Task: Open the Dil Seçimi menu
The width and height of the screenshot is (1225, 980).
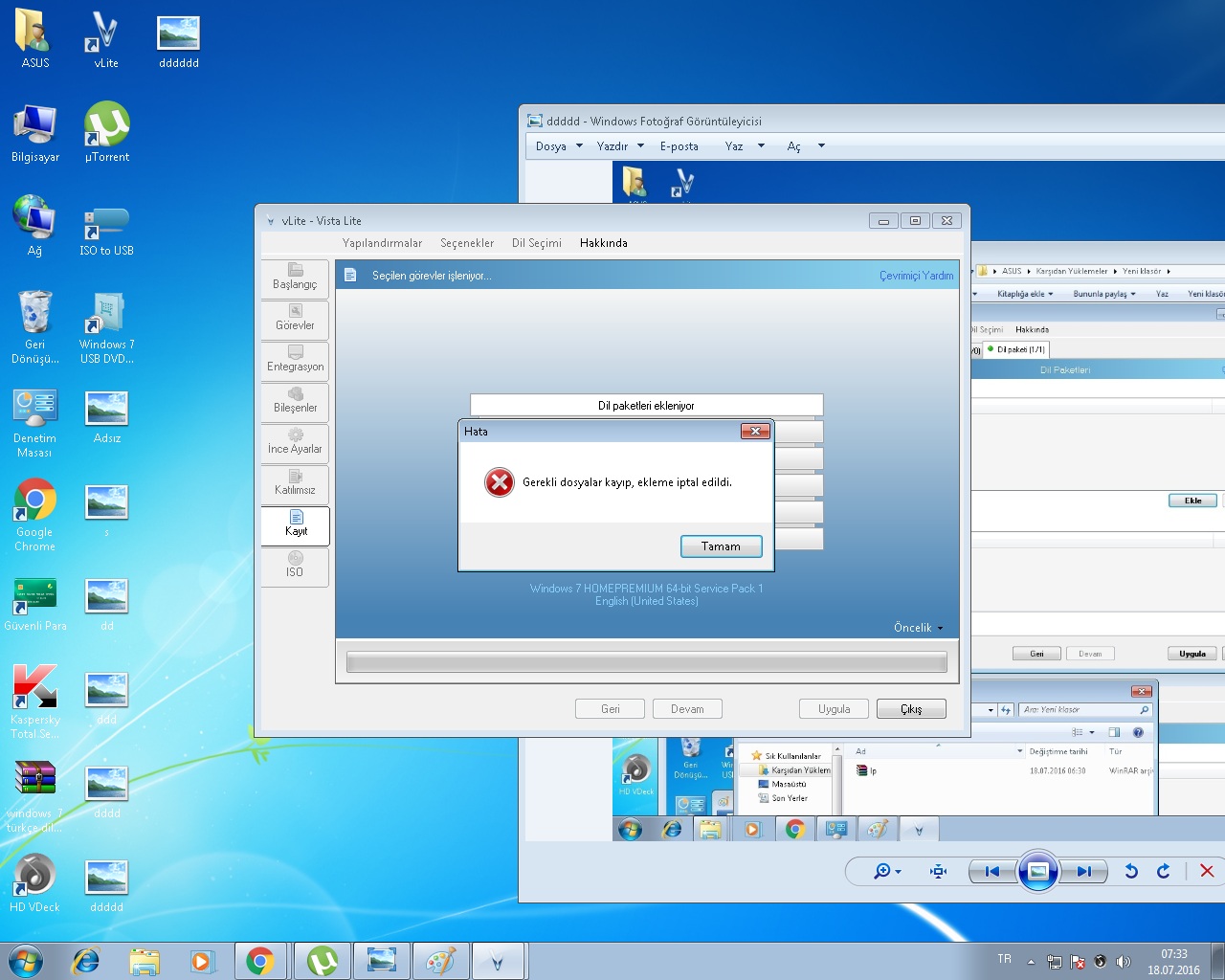Action: (x=536, y=243)
